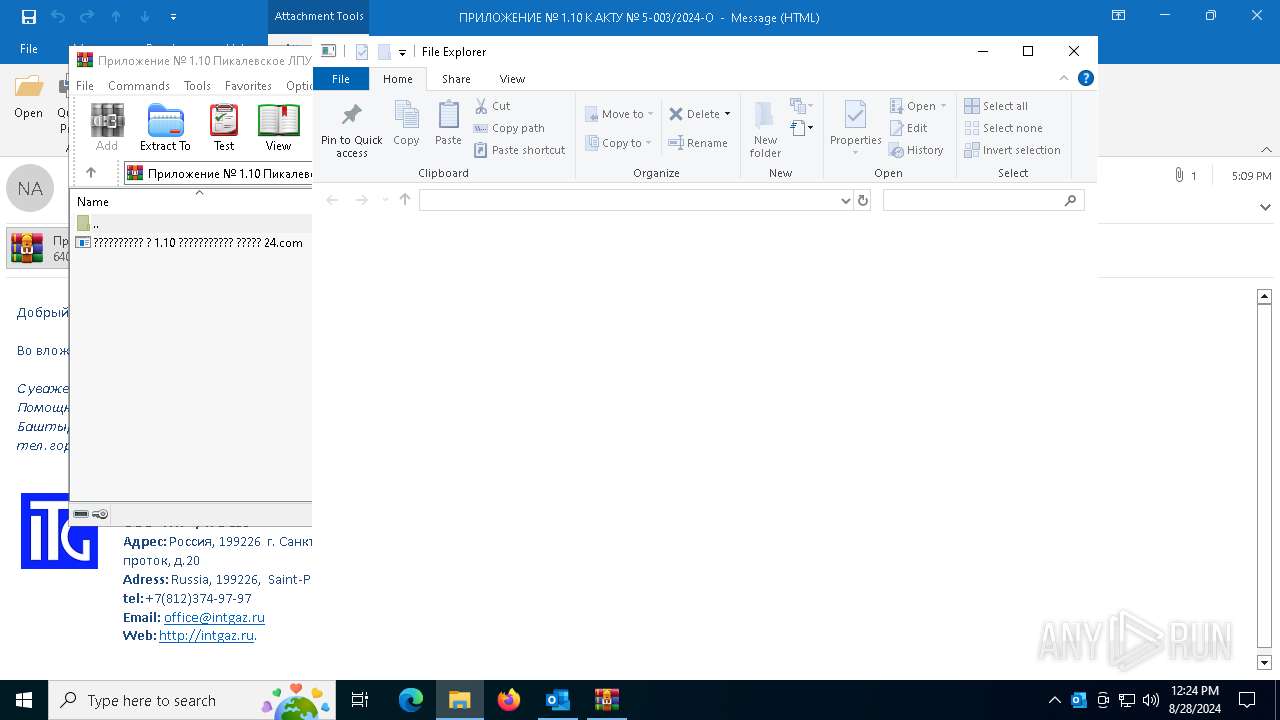1280x720 pixels.
Task: Expand the address bar history dropdown
Action: tap(846, 200)
